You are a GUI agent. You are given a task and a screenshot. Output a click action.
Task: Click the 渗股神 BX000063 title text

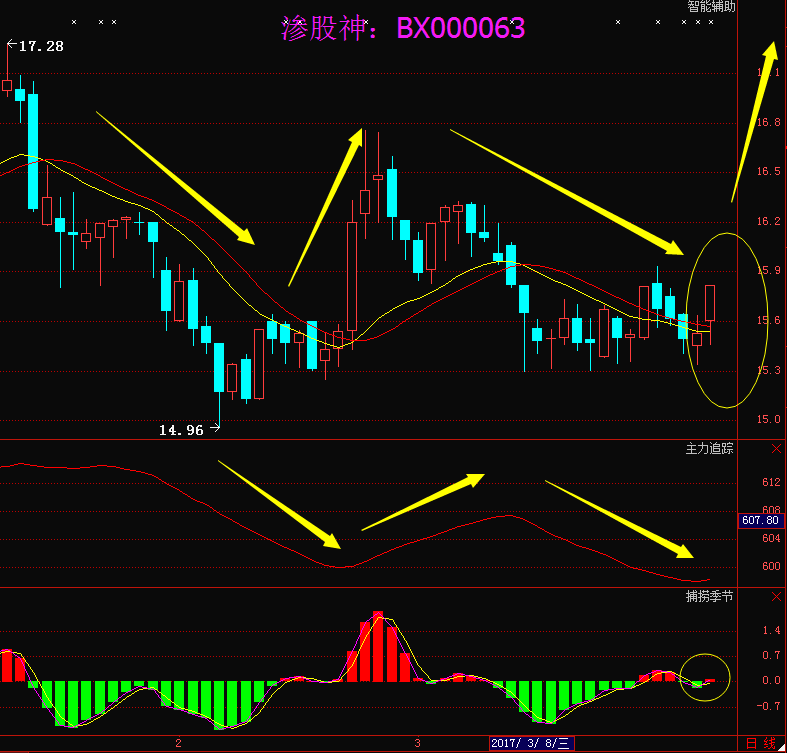403,29
